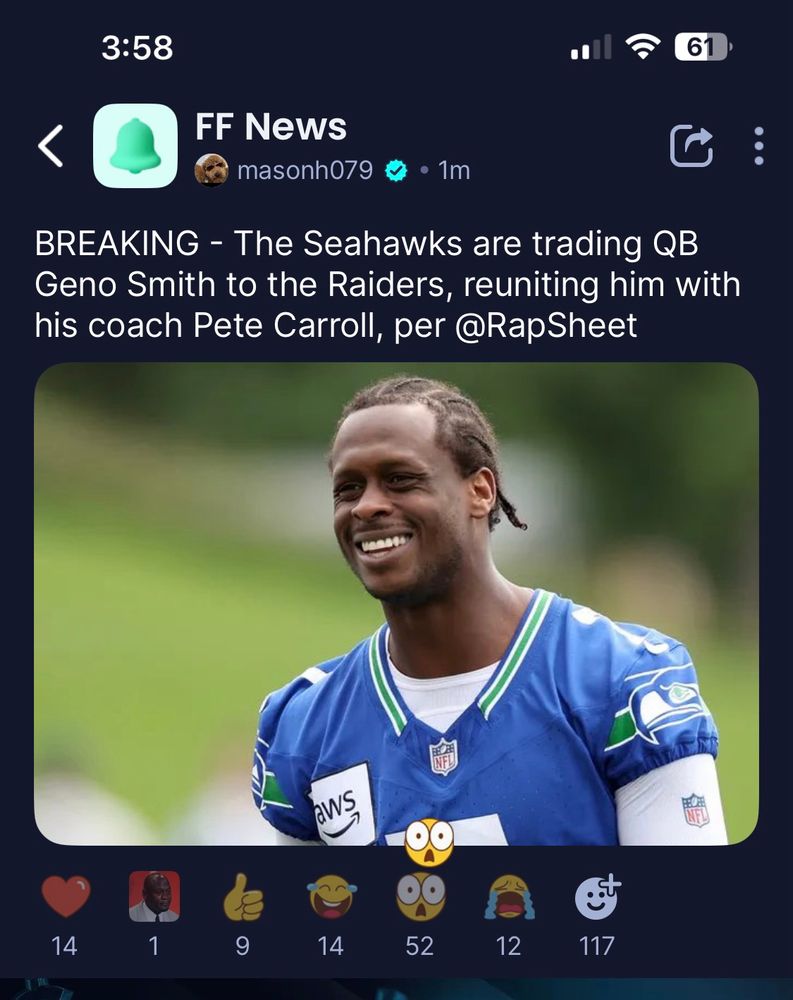This screenshot has height=1000, width=793.
Task: React with the laughing tears emoji
Action: (x=332, y=896)
